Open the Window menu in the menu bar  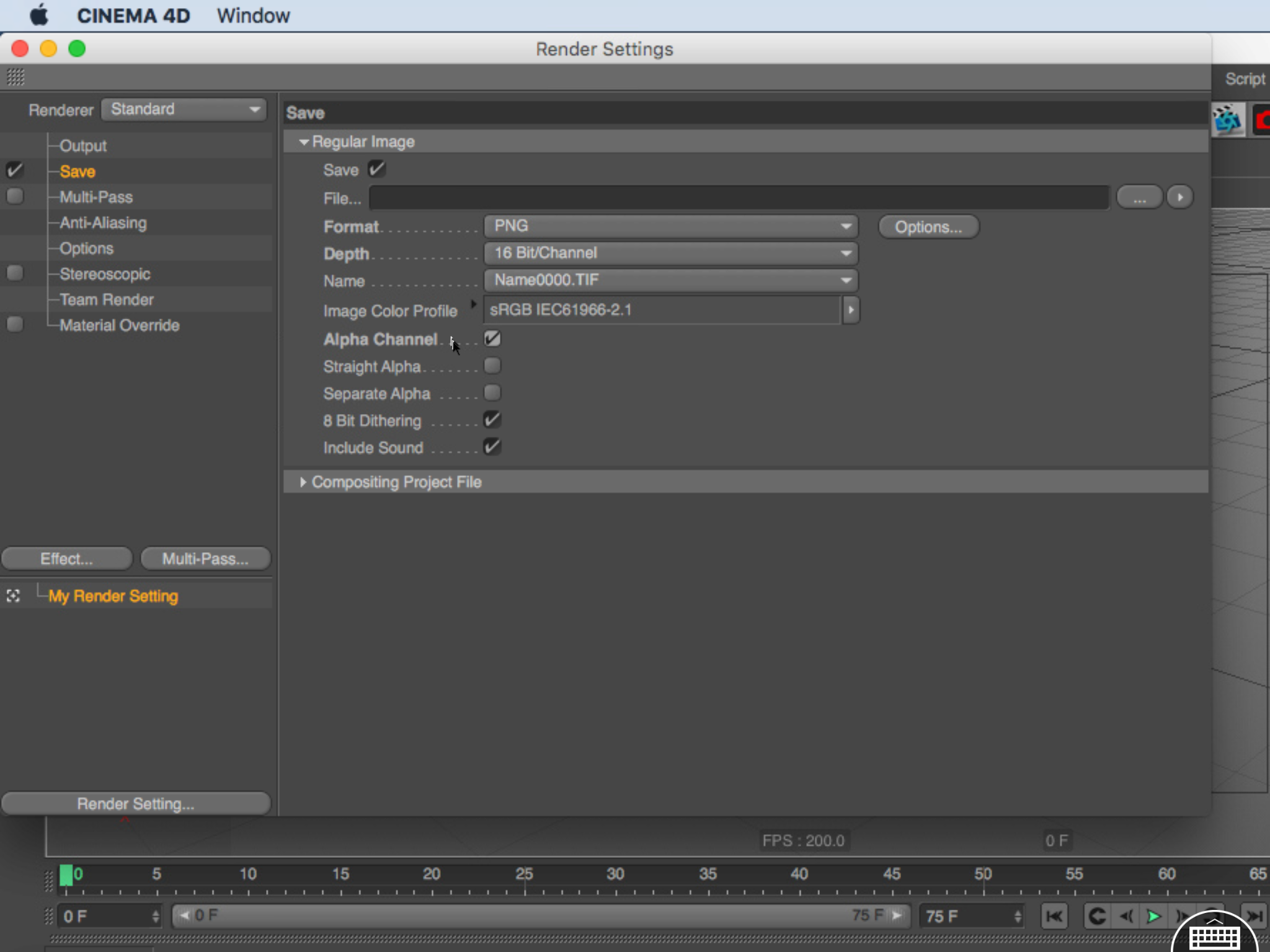tap(253, 15)
